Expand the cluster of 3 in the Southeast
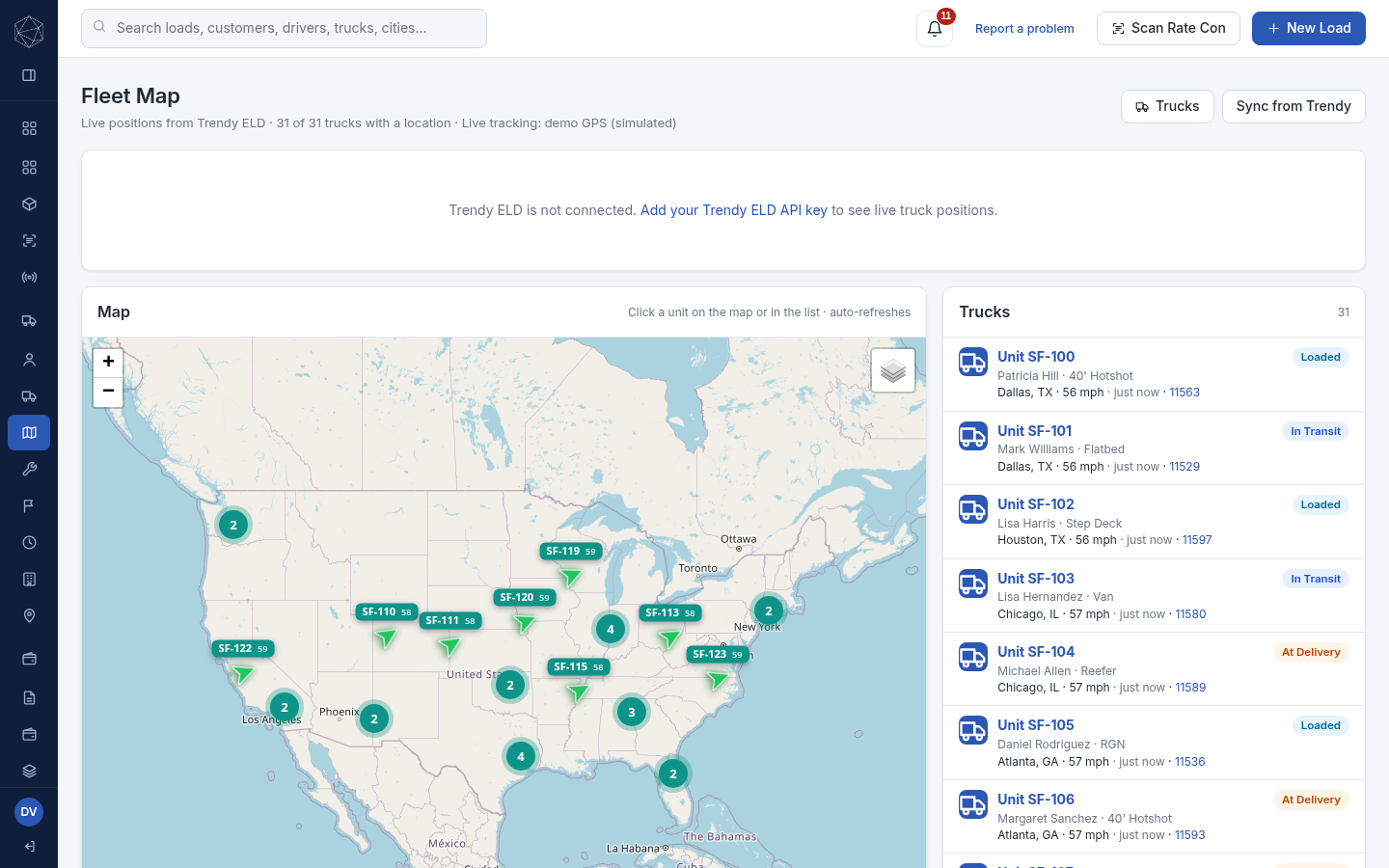Screen dimensions: 1389x868 point(632,712)
